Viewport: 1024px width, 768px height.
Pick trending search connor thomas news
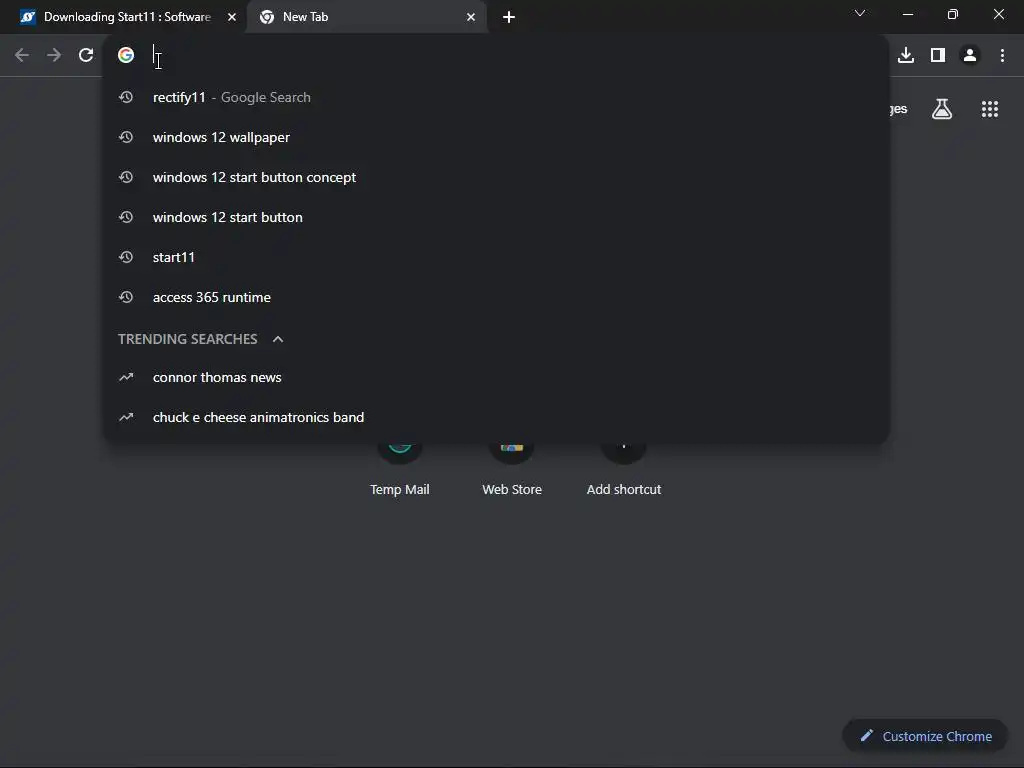(496, 377)
